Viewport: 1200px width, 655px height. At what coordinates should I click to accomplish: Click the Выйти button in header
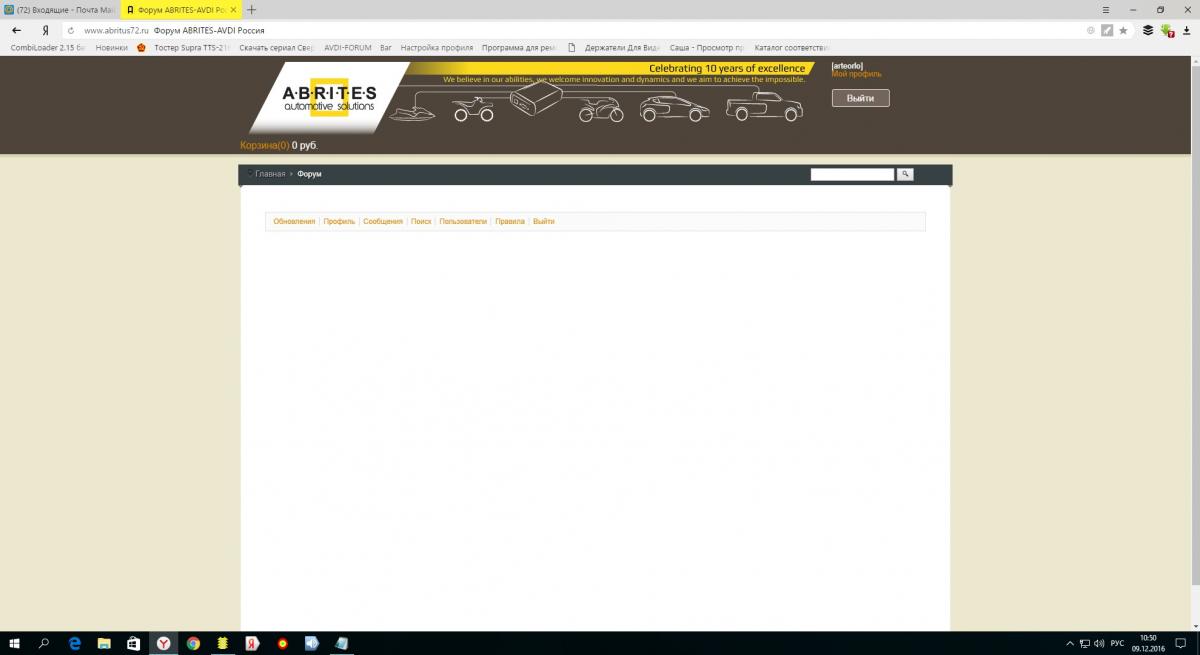tap(861, 98)
